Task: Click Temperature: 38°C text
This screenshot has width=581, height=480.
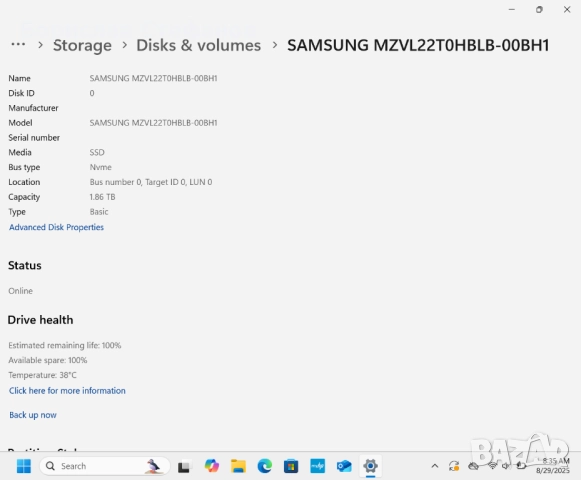Action: pos(42,375)
